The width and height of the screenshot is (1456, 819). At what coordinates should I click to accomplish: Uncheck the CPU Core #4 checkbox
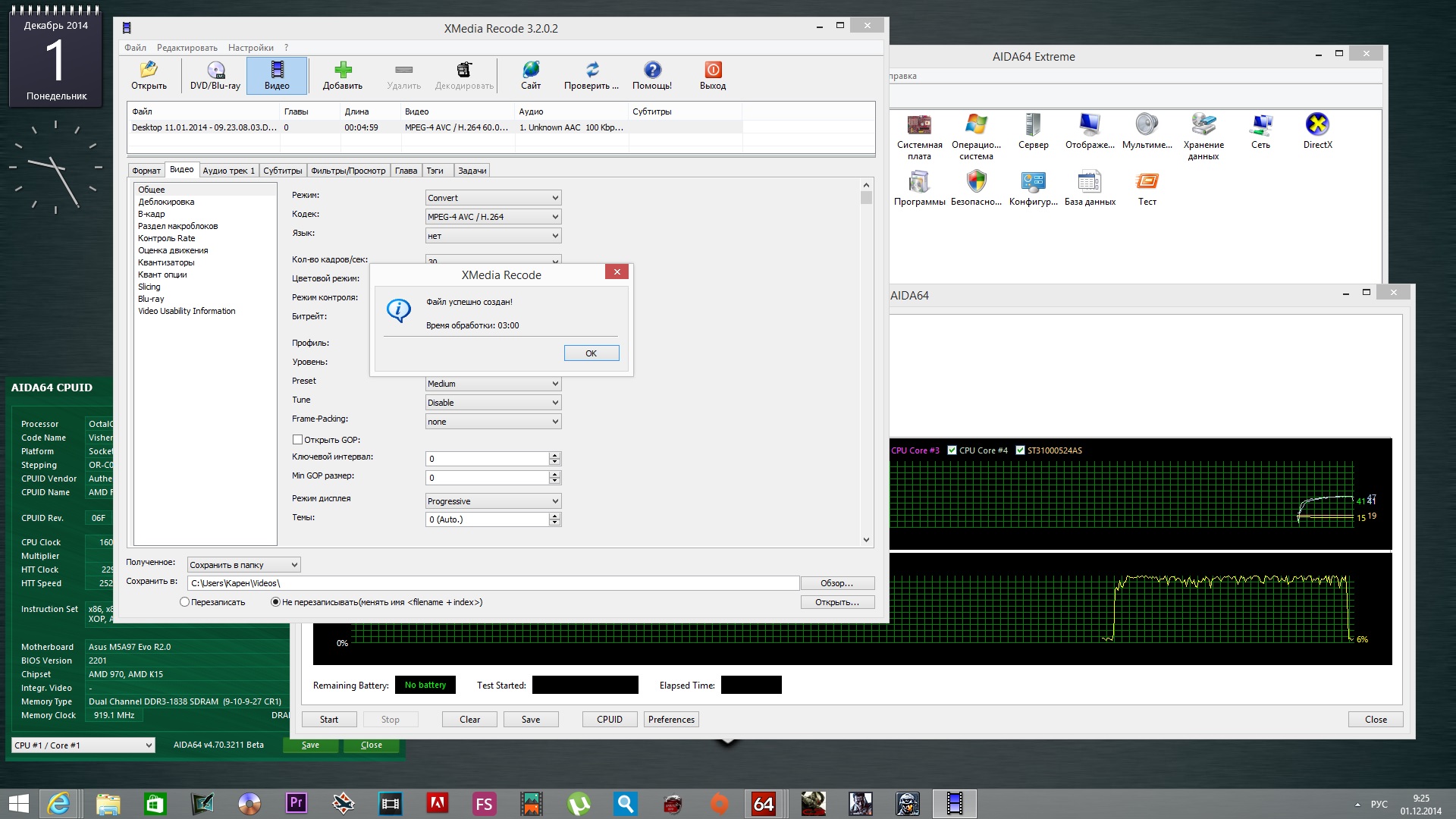coord(952,450)
